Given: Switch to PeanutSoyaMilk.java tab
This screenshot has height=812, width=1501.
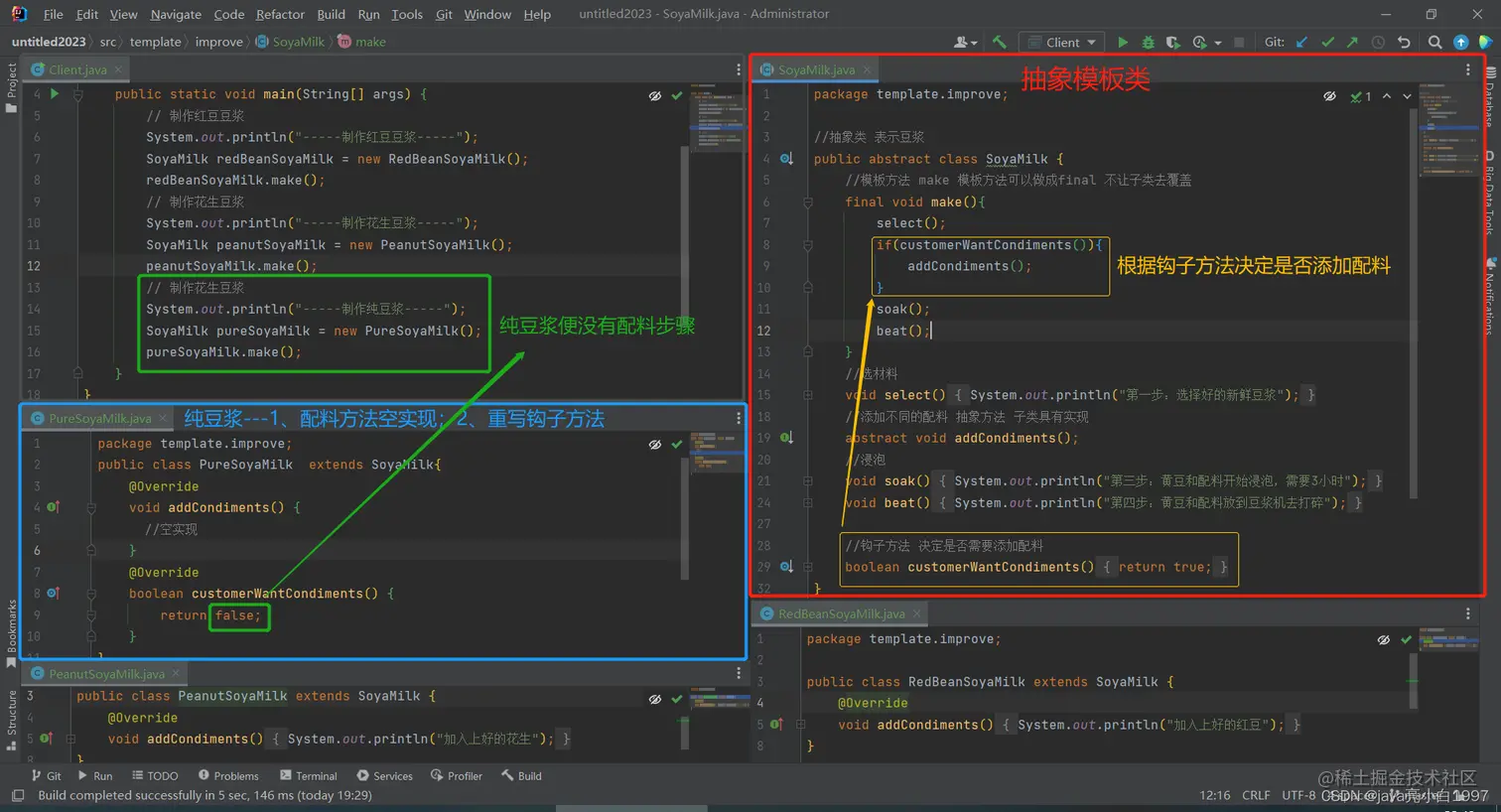Looking at the screenshot, I should (106, 674).
